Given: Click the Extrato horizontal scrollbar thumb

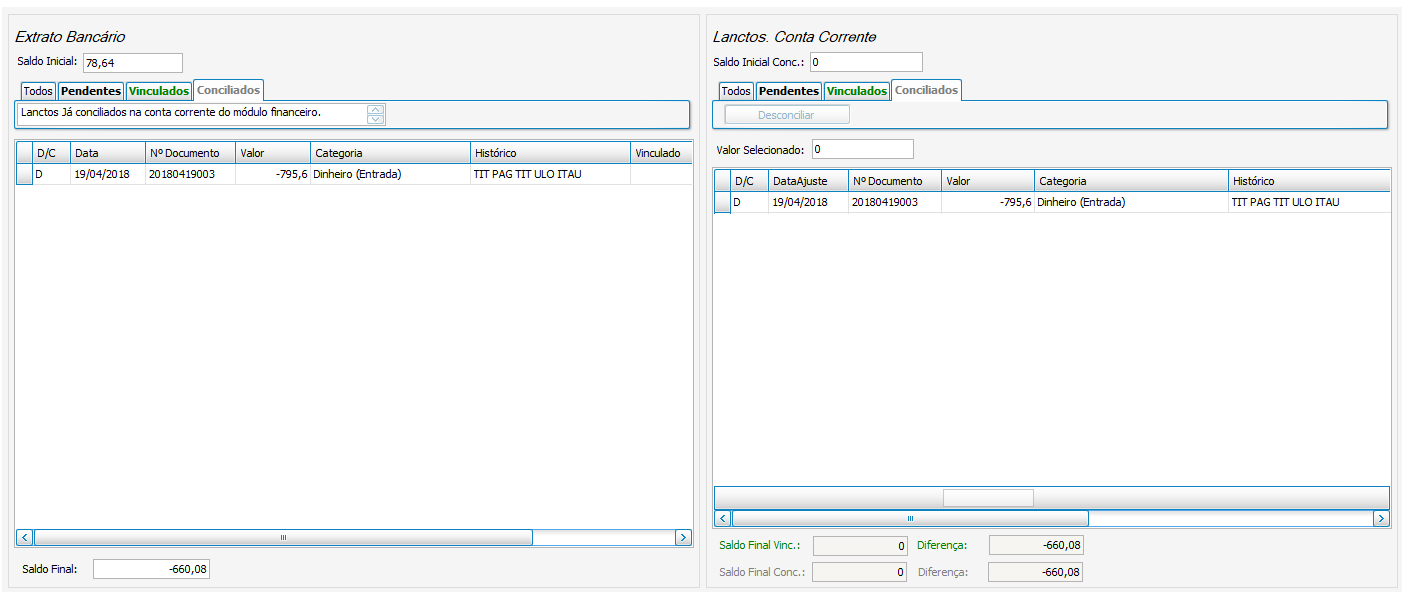Looking at the screenshot, I should [x=283, y=537].
